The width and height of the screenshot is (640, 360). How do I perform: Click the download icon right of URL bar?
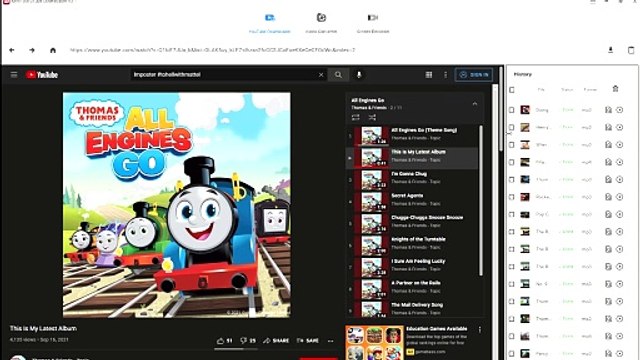[611, 50]
